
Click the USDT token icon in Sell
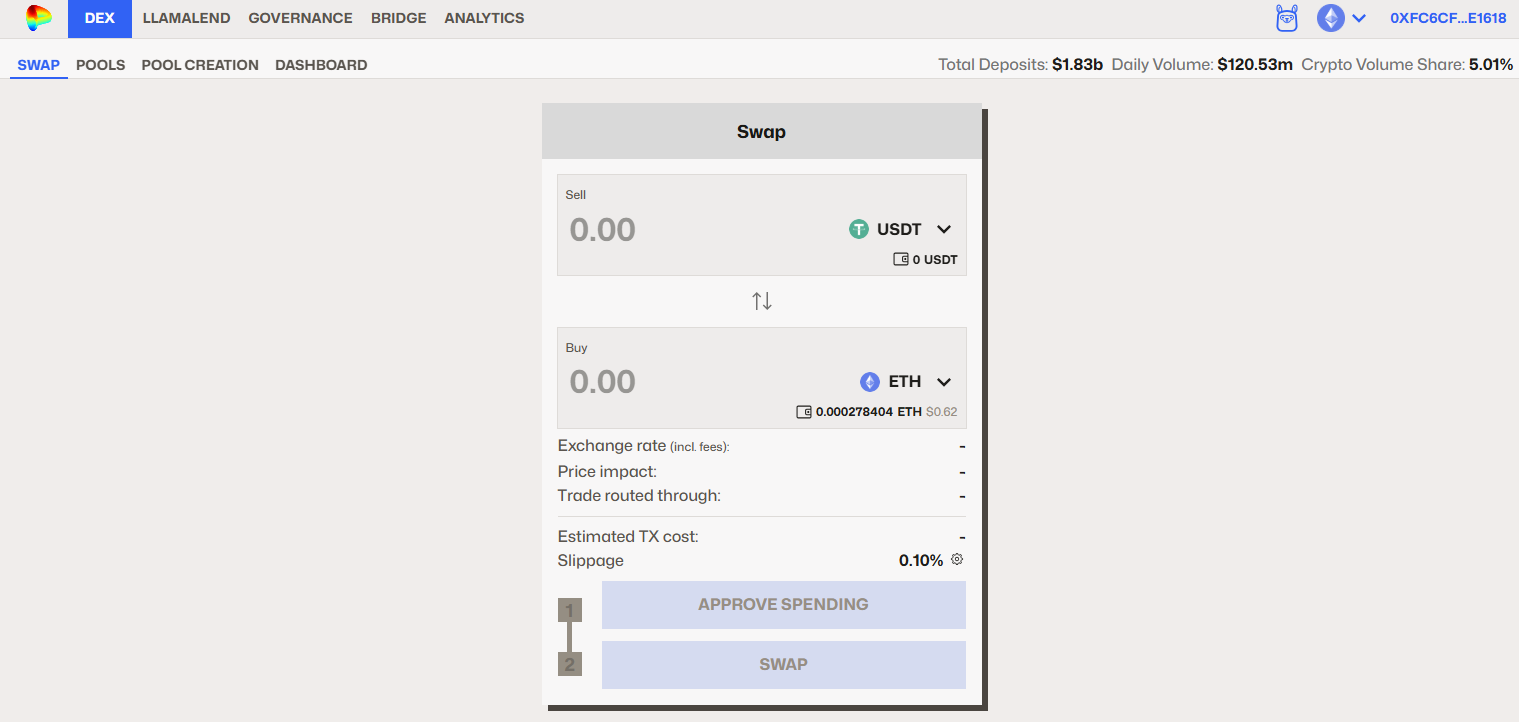pos(859,229)
